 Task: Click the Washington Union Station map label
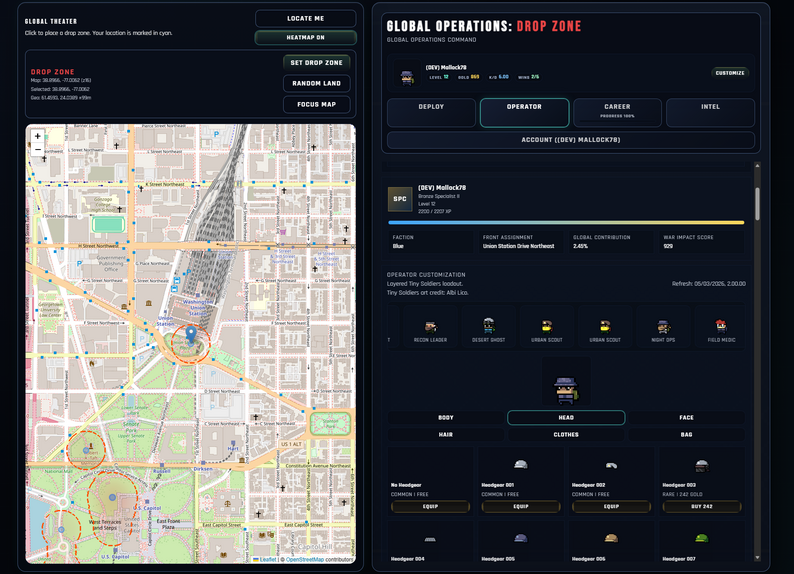point(198,307)
